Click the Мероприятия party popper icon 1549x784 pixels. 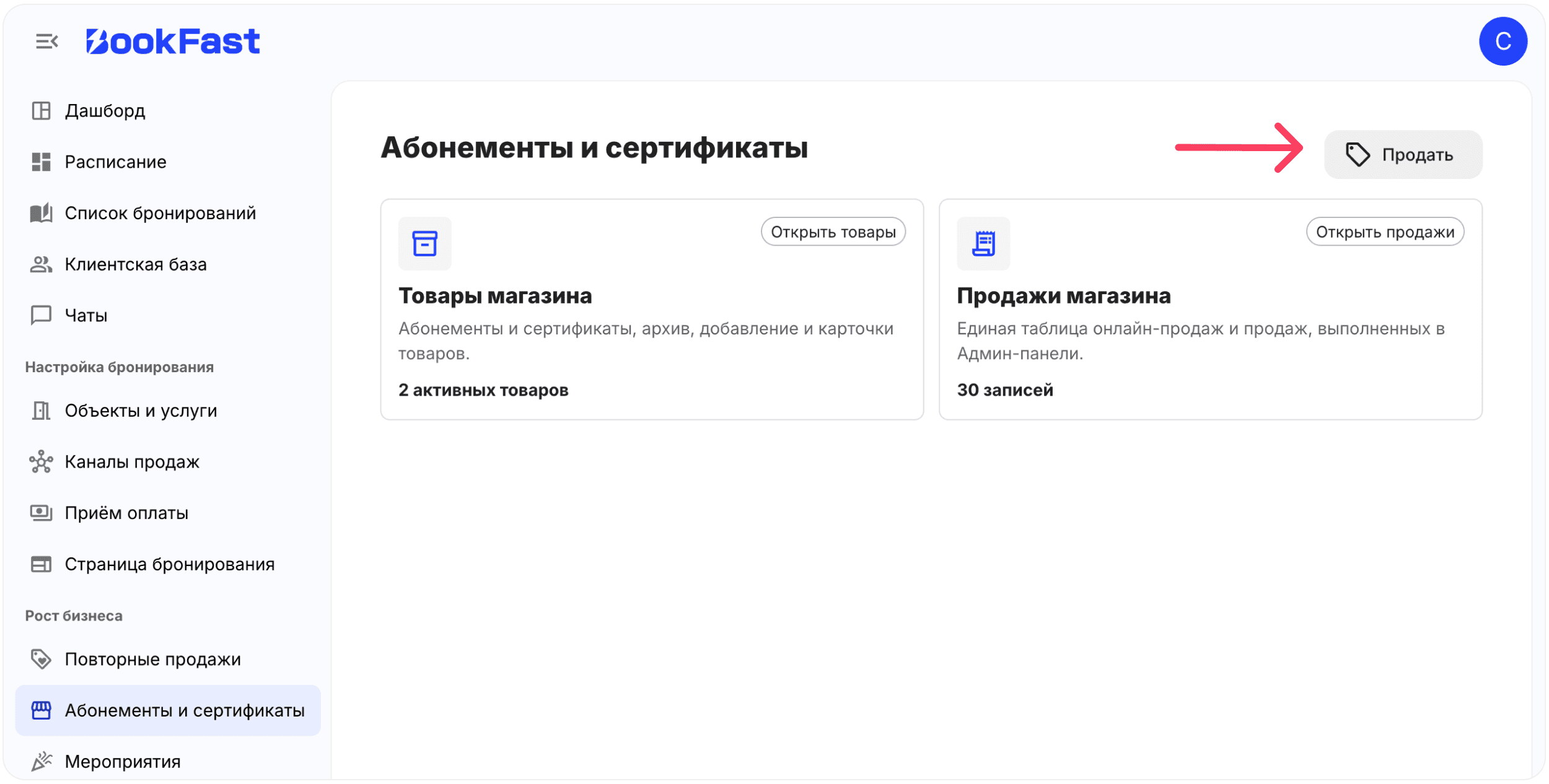pos(41,761)
